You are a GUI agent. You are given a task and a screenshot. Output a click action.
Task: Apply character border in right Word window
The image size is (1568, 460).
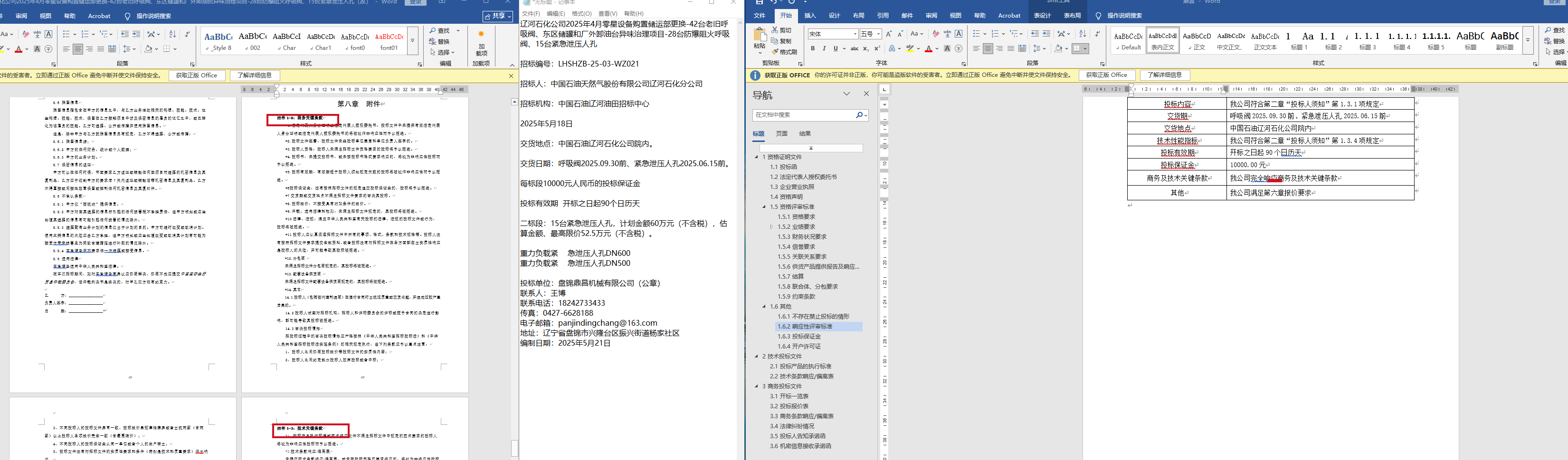click(x=959, y=34)
